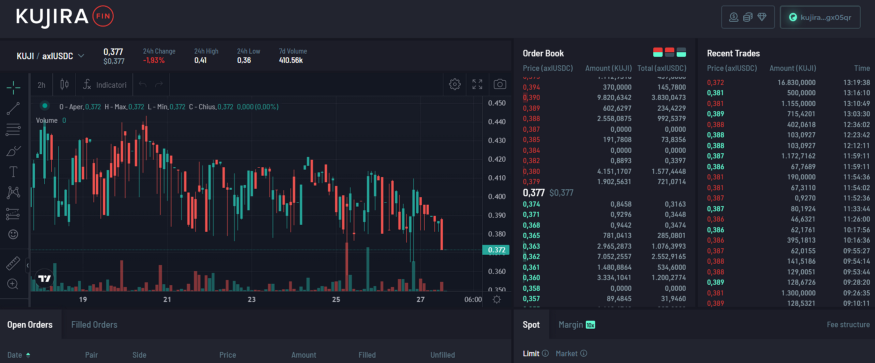The height and width of the screenshot is (363, 875).
Task: Click the 13:19:38 recent trade row
Action: click(788, 82)
